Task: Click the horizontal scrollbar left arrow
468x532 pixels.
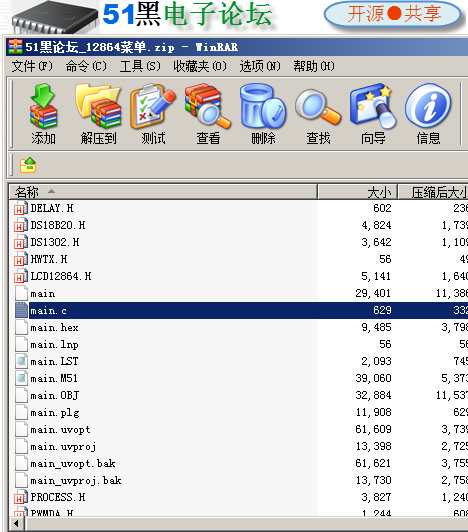Action: [16, 524]
